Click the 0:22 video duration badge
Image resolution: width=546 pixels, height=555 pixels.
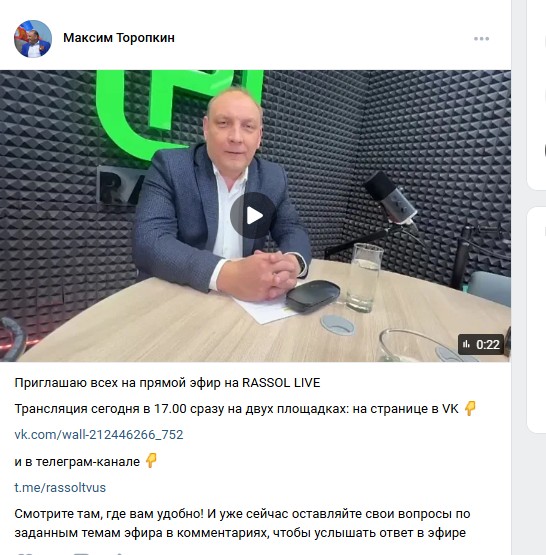click(x=481, y=344)
